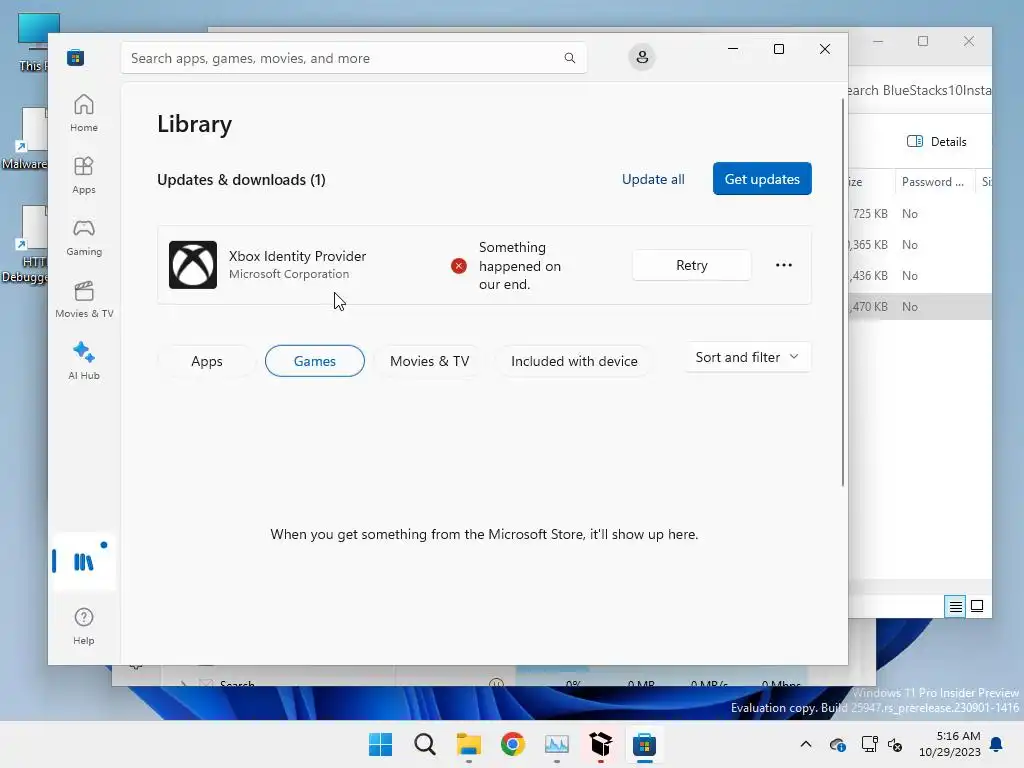Click the muted volume tray icon
The width and height of the screenshot is (1024, 768).
point(895,744)
